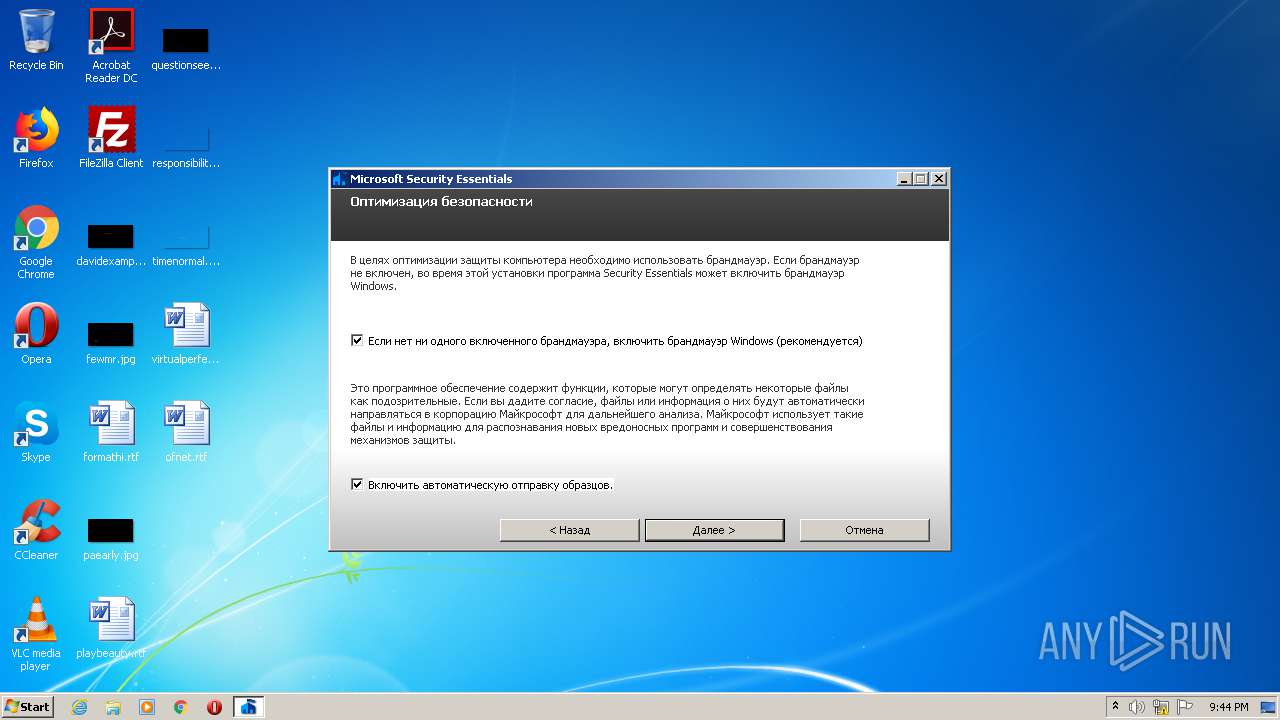Select the davidexamp... desktop file
The height and width of the screenshot is (720, 1280).
point(111,243)
